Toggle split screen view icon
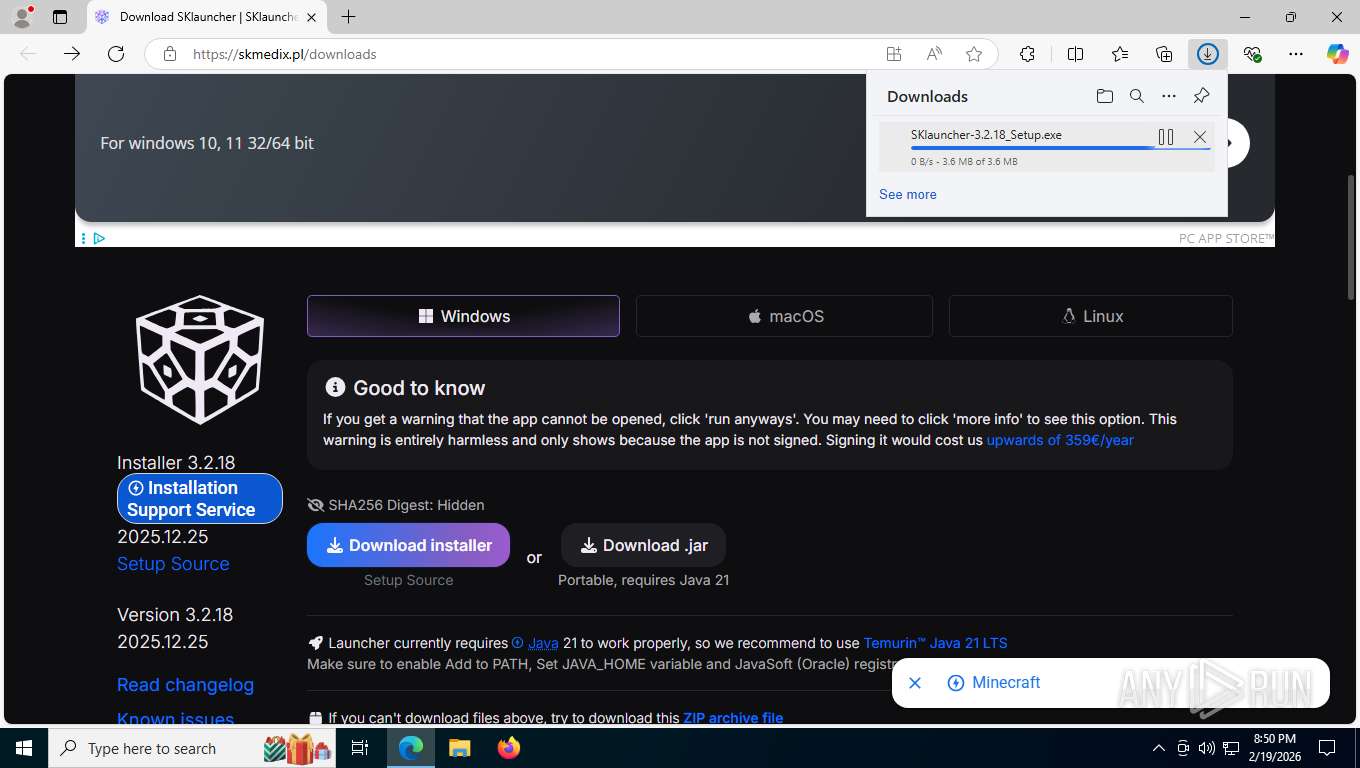 [1076, 54]
